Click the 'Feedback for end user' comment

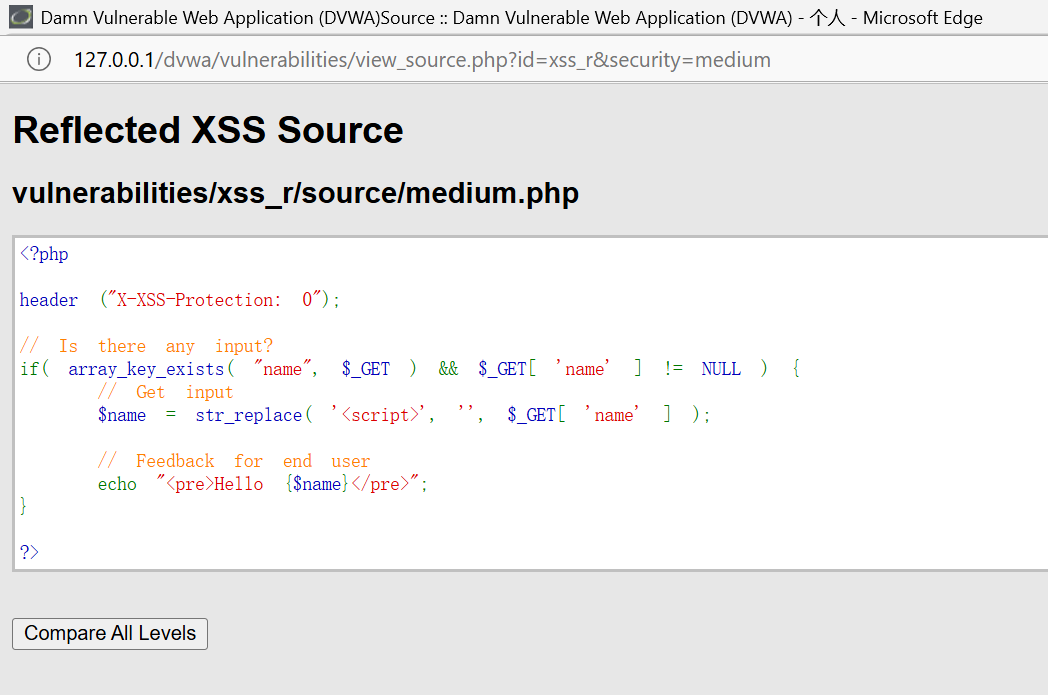(x=234, y=461)
